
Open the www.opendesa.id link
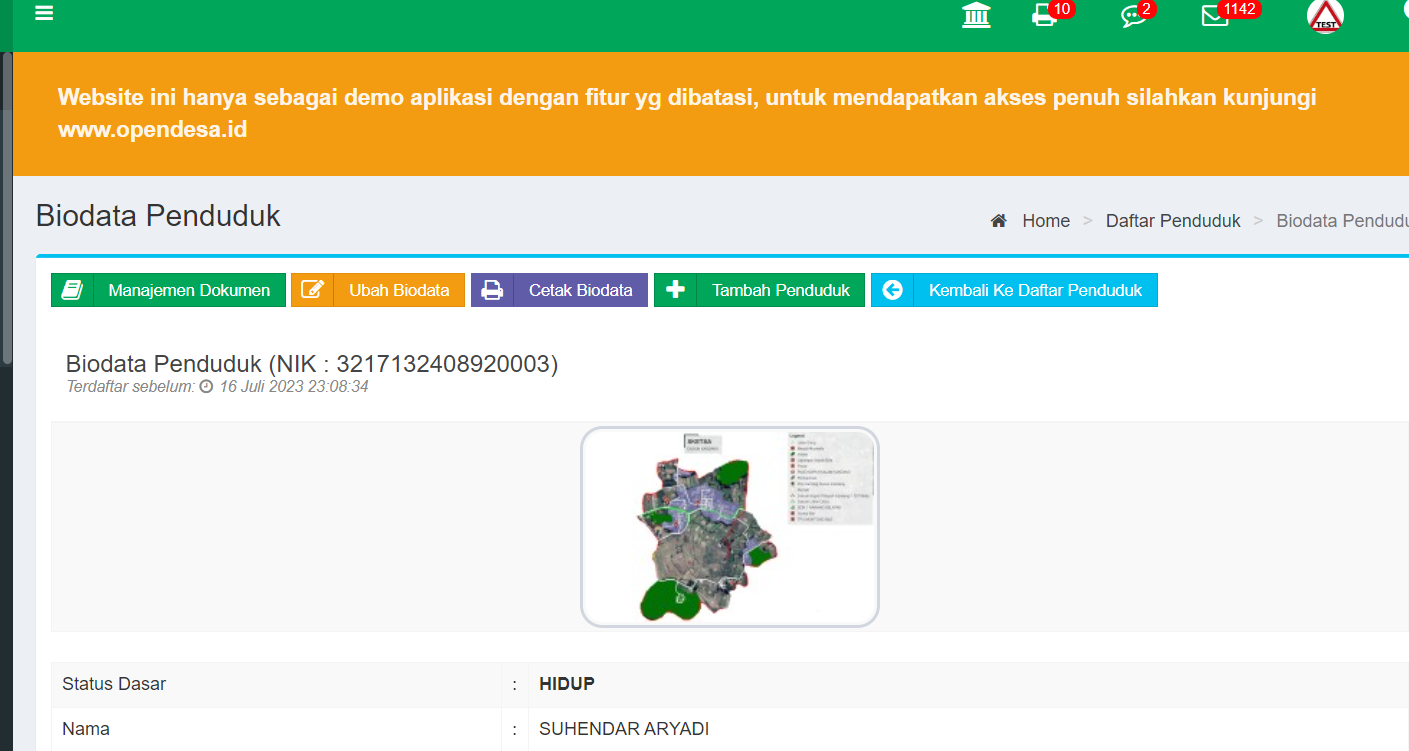pos(152,129)
